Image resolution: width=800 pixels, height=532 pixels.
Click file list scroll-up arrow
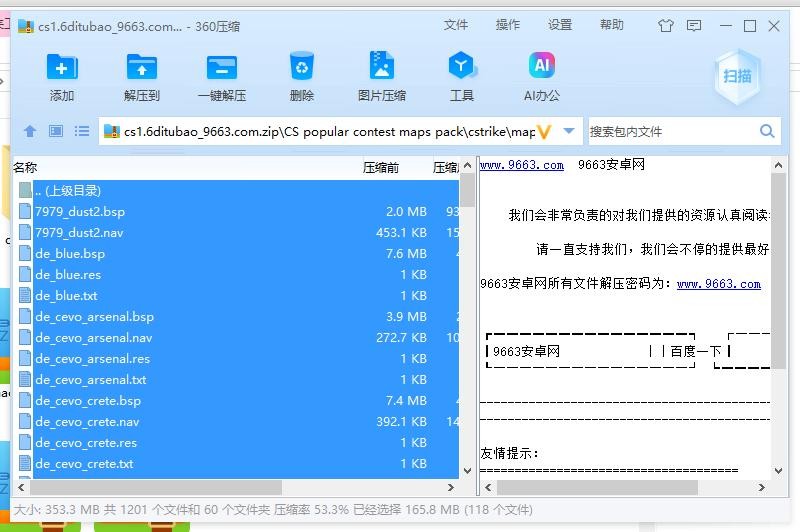coord(467,165)
